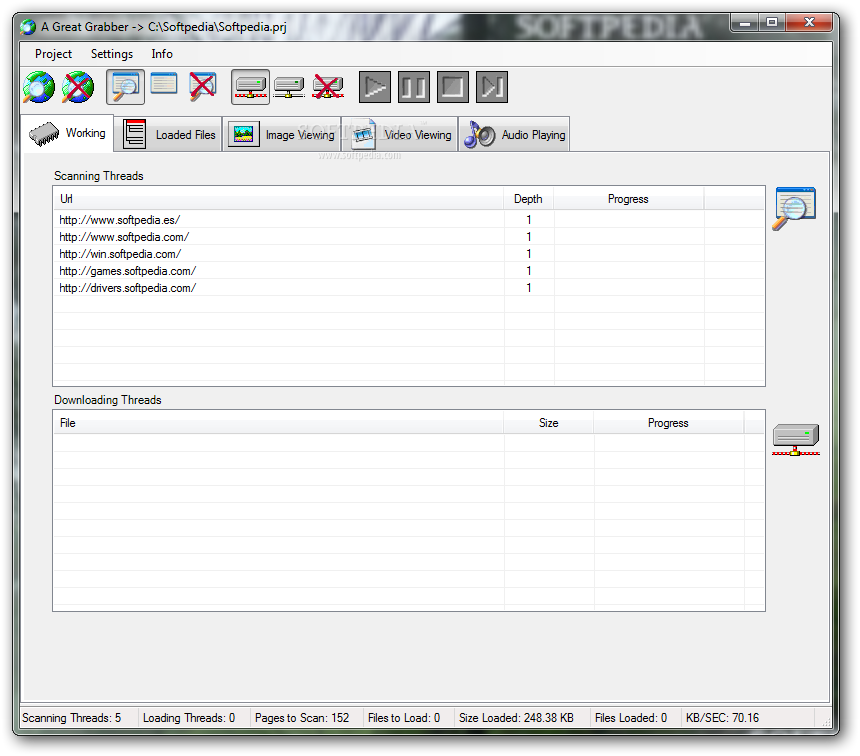Click the plain window toolbar icon

[164, 83]
